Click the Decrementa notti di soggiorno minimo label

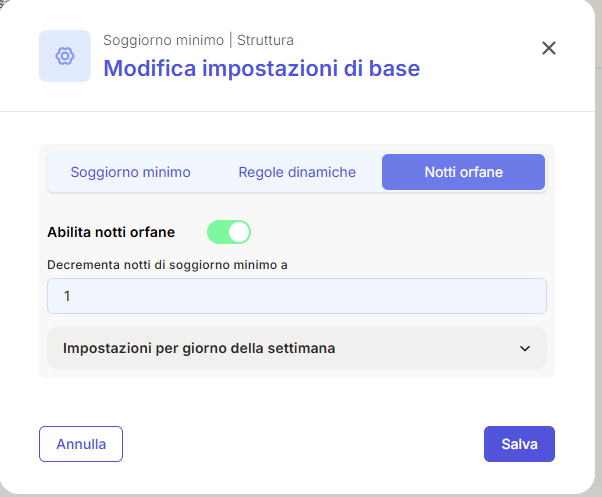click(167, 265)
